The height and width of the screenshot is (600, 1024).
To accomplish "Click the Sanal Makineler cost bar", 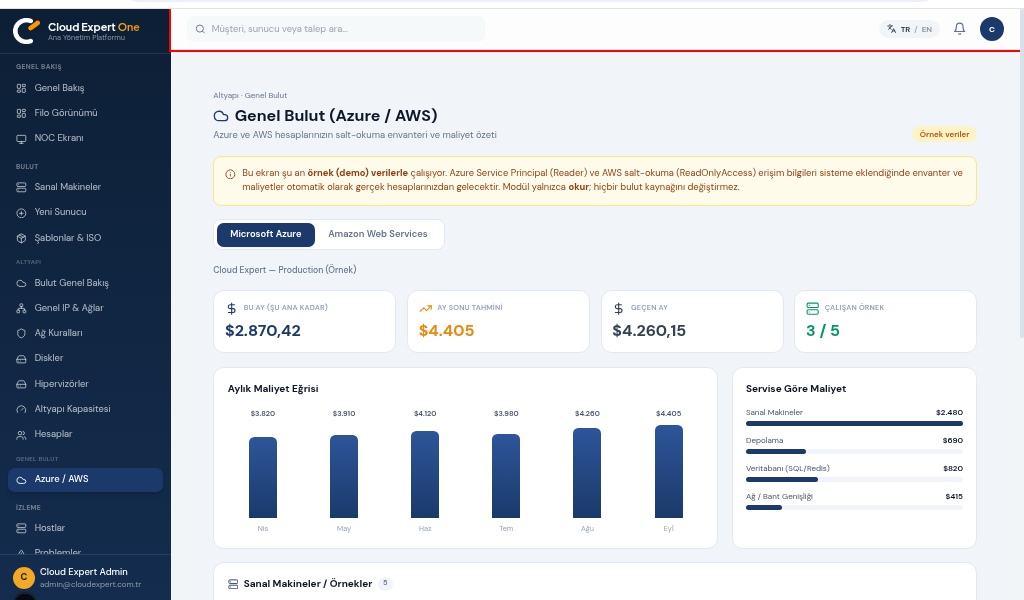I will coord(854,424).
